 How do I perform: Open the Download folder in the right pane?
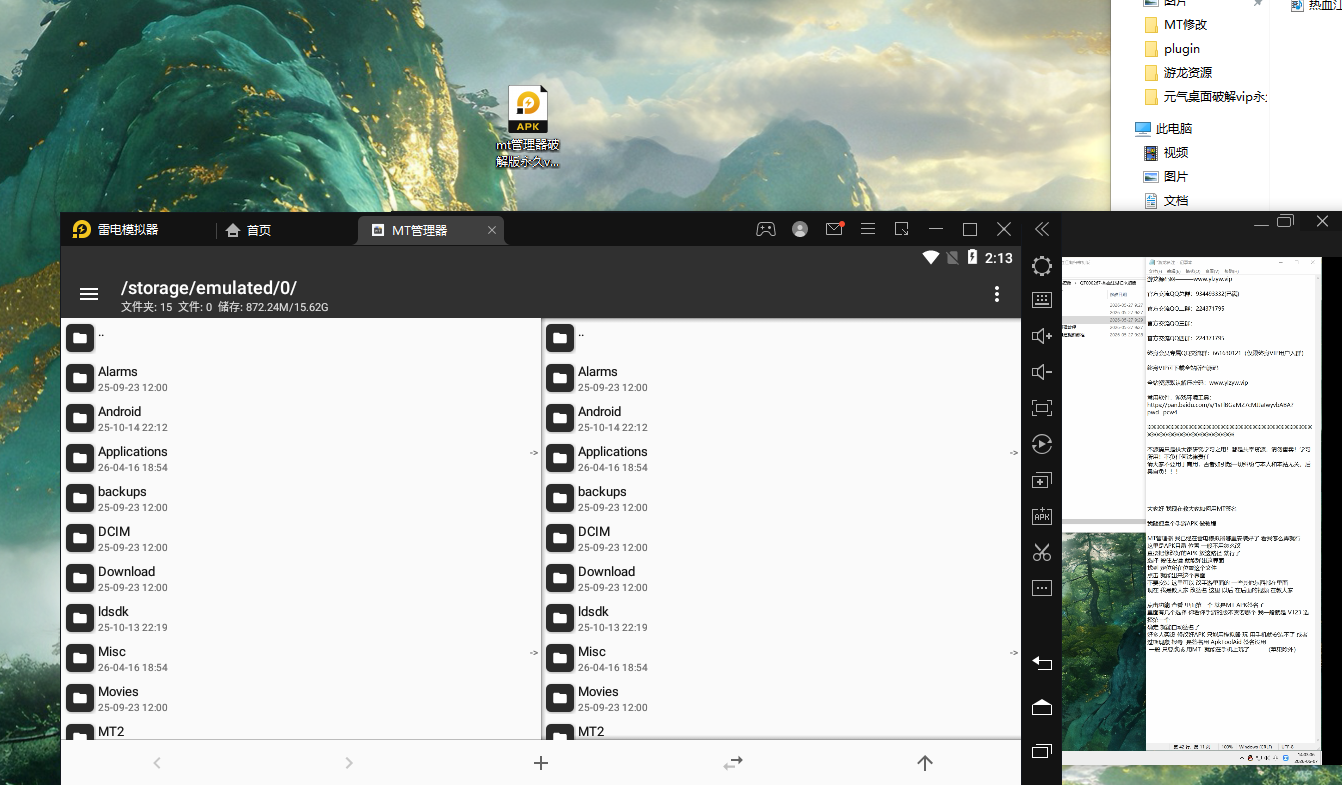pos(781,578)
